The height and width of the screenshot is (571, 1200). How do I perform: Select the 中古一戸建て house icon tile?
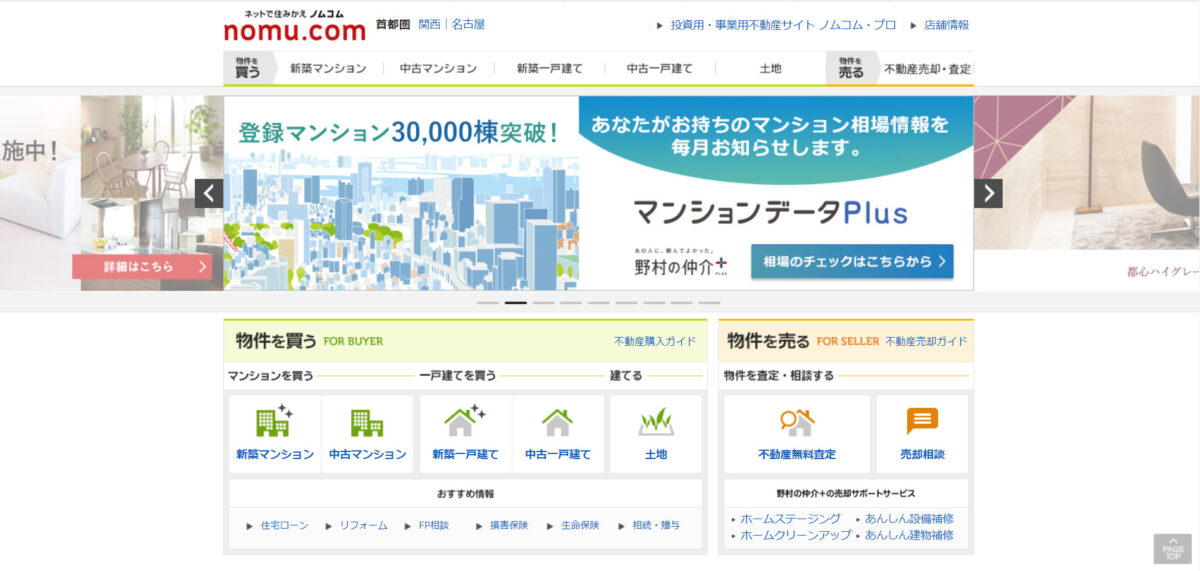point(558,432)
